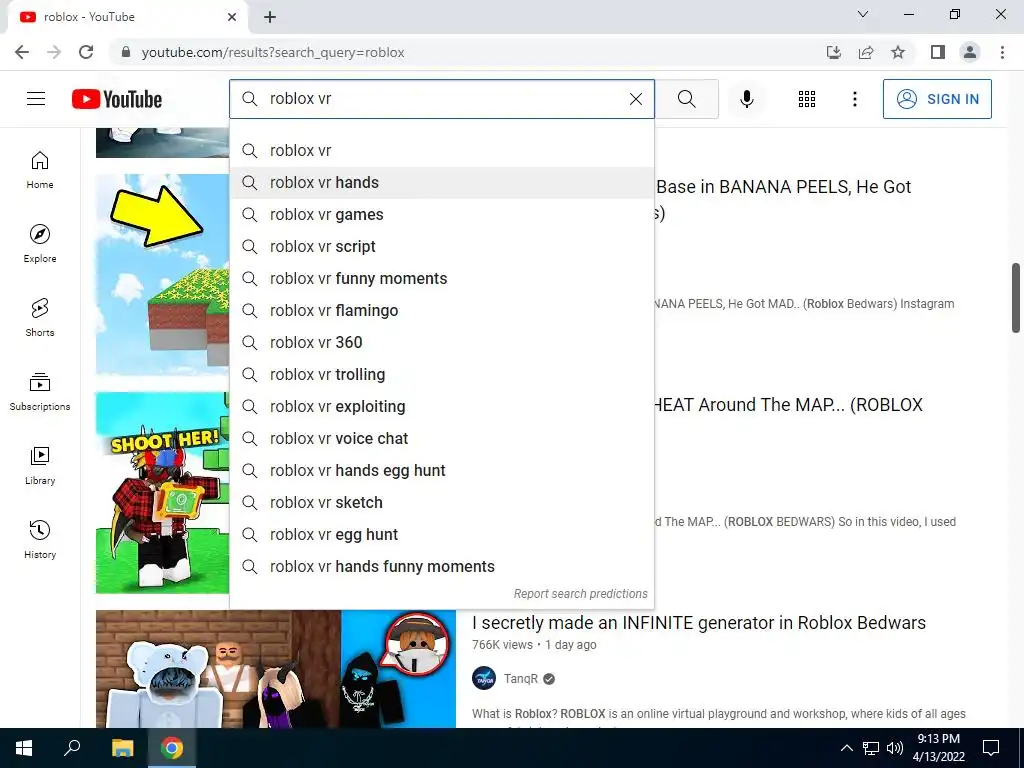Grab the page vertical scrollbar thumb

pos(1016,298)
